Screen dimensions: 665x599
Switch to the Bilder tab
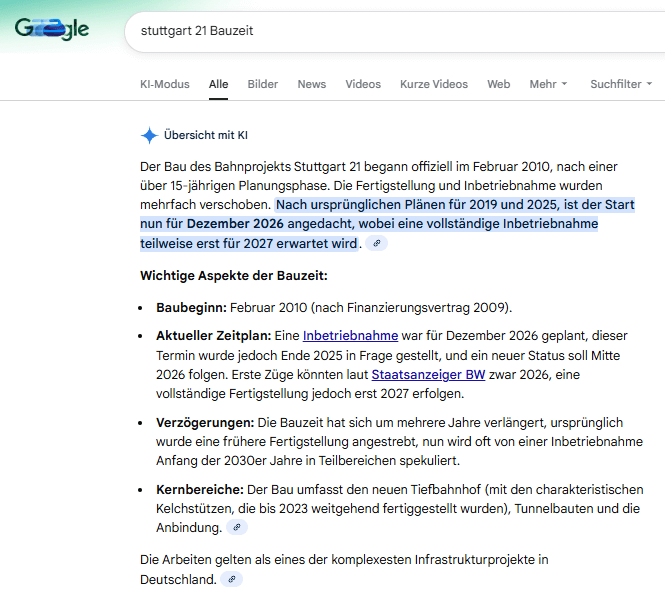[x=263, y=84]
